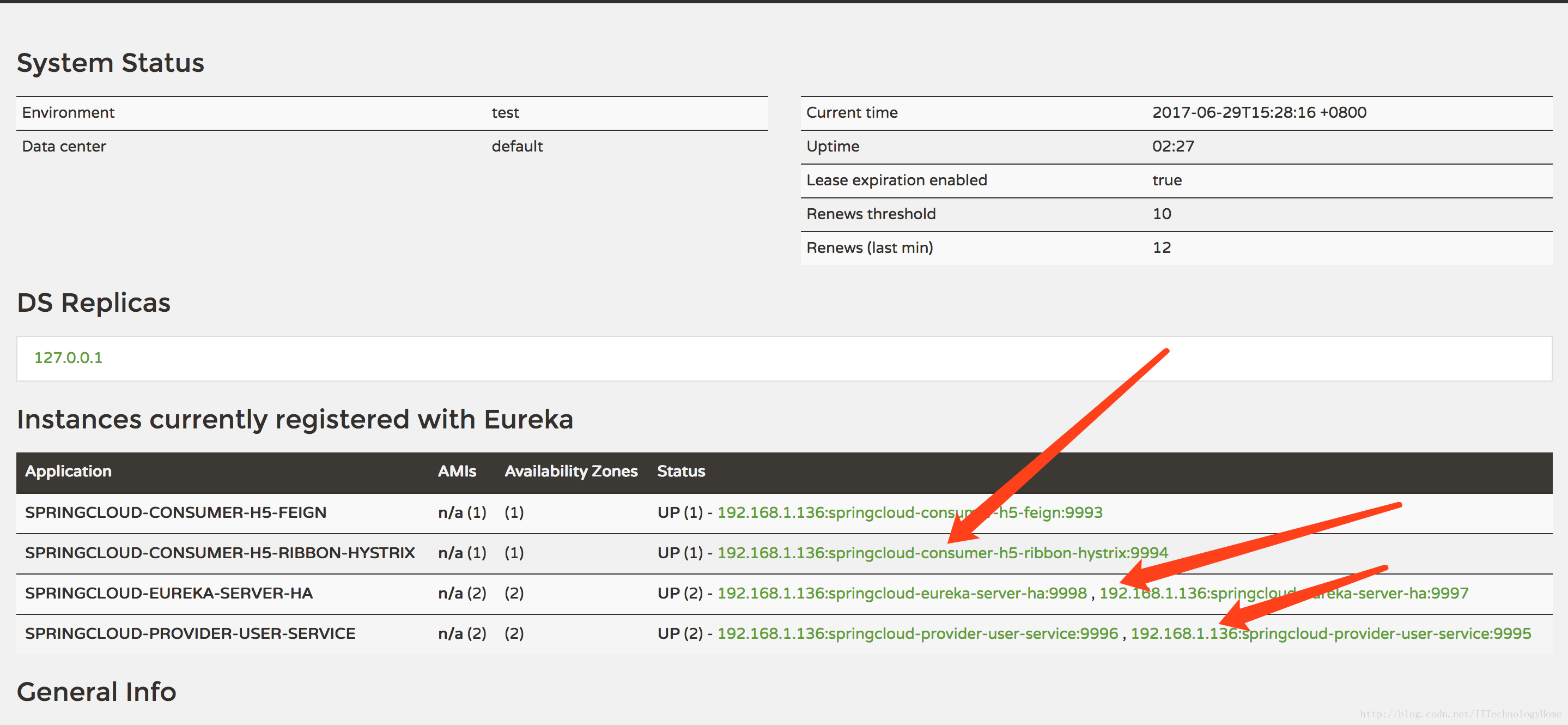Screen dimensions: 1568x725
Task: Open the springcloud-eureka-server-ha:9998 instance link
Action: click(902, 593)
